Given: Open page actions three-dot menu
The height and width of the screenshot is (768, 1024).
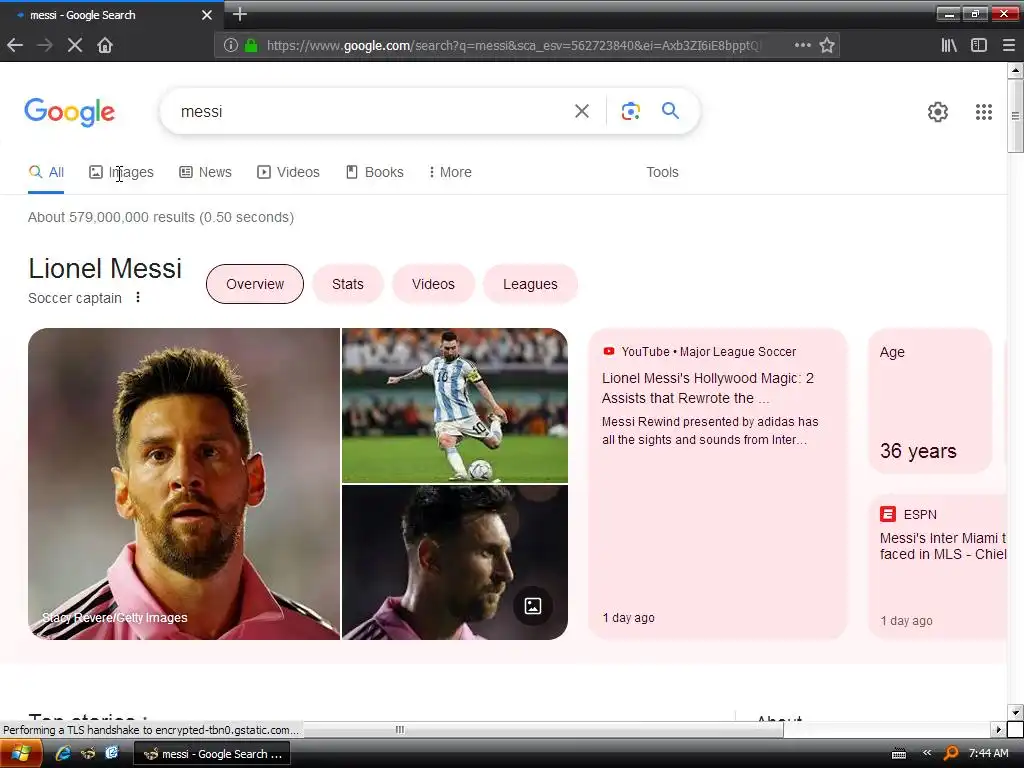Looking at the screenshot, I should click(x=803, y=45).
